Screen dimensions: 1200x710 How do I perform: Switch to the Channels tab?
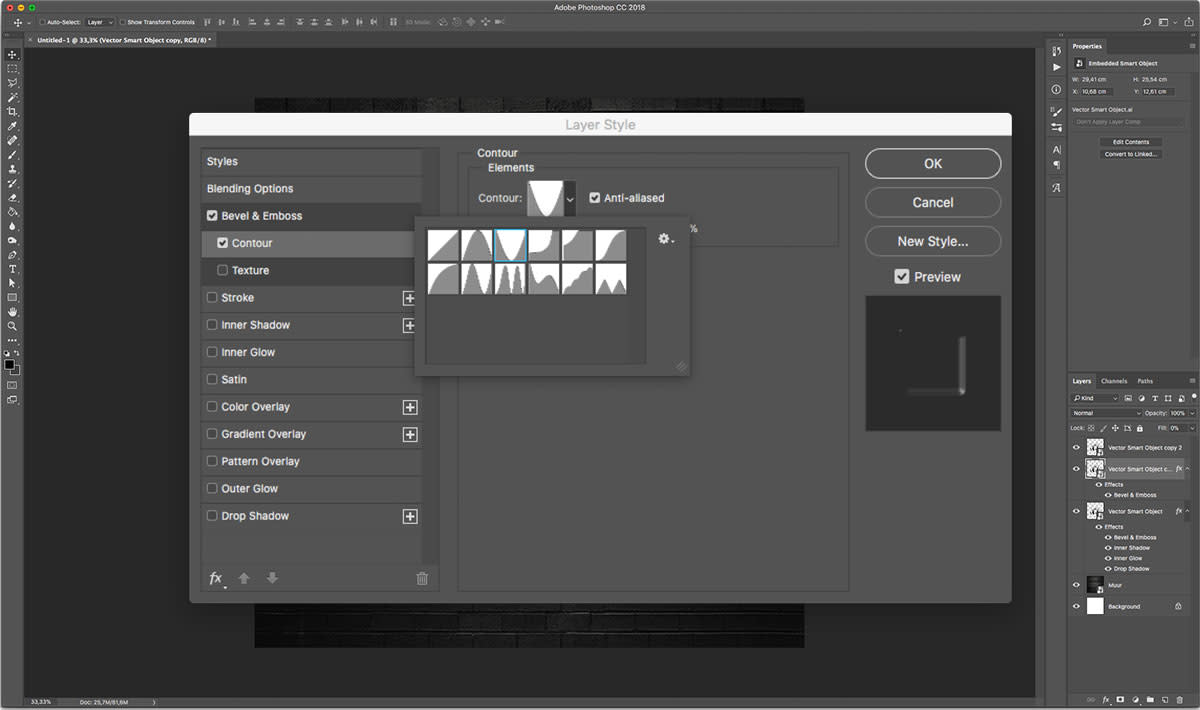pyautogui.click(x=1114, y=381)
